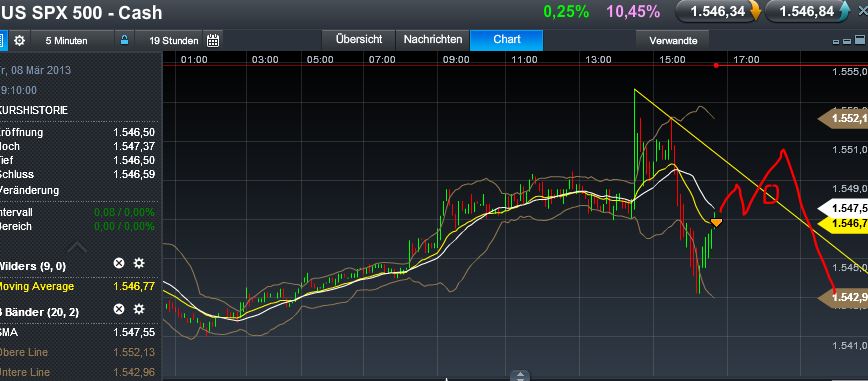Image resolution: width=868 pixels, height=381 pixels.
Task: Click the Hoch value 1.547,37
Action: pyautogui.click(x=134, y=146)
